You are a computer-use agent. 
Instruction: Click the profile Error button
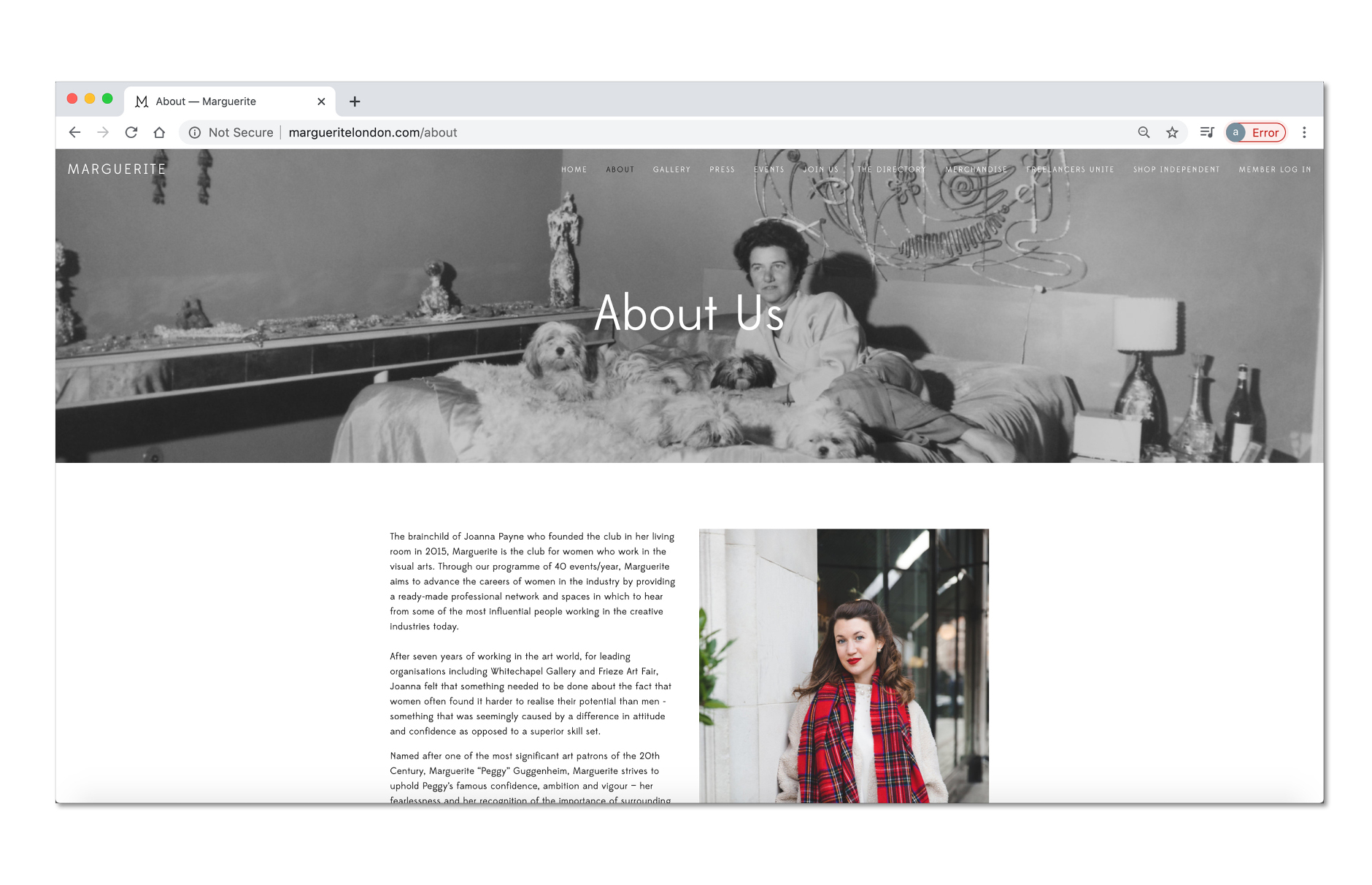[1256, 132]
